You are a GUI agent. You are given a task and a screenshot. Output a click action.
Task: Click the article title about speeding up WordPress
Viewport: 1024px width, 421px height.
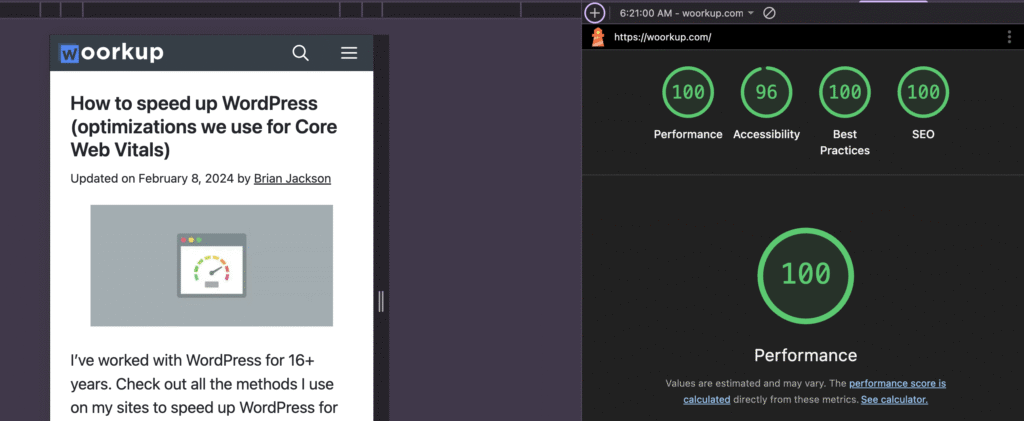click(194, 126)
